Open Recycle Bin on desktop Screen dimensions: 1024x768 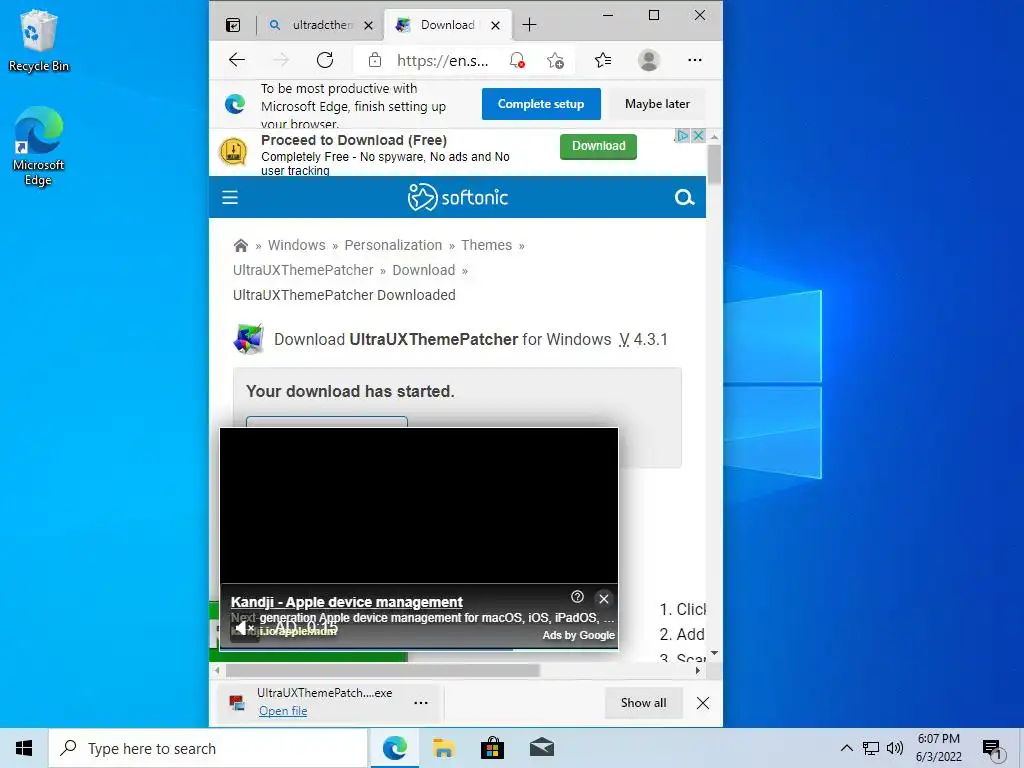pyautogui.click(x=39, y=40)
